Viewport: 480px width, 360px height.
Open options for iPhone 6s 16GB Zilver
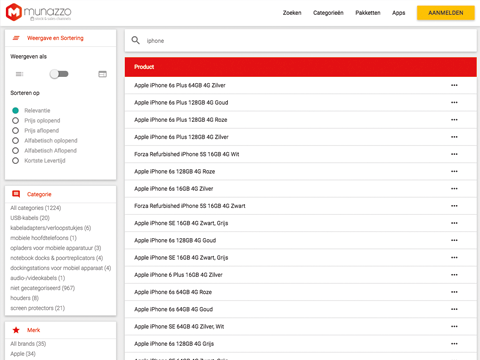coord(454,189)
